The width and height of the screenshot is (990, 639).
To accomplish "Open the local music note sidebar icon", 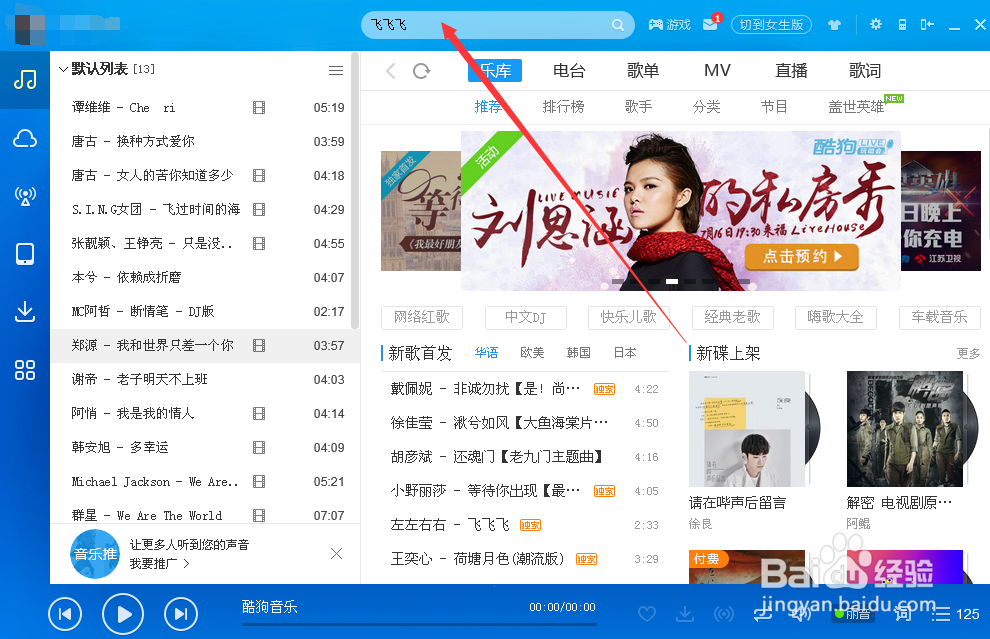I will 25,80.
